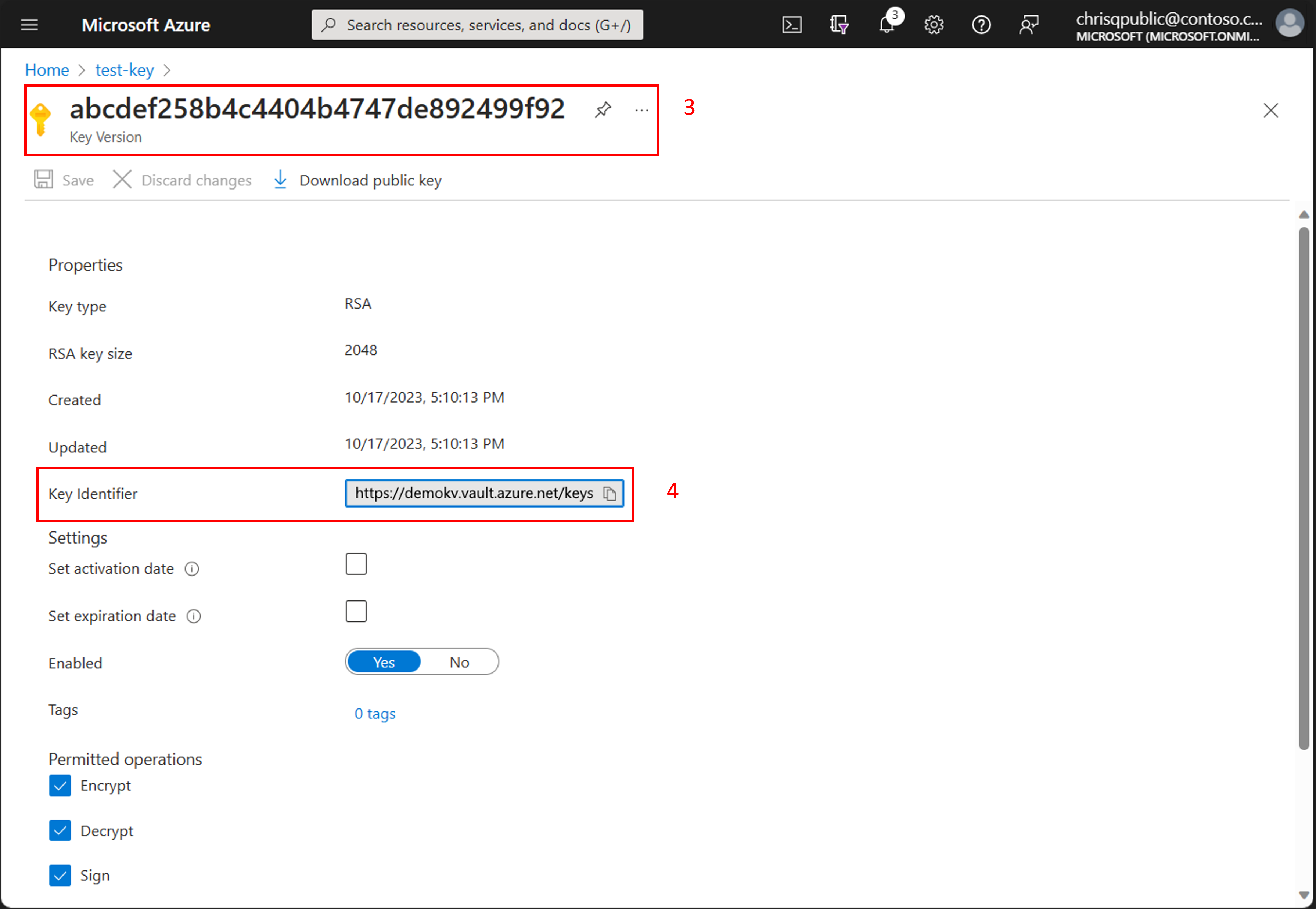Screen dimensions: 1316x909
Task: Enable the Set activation date checkbox
Action: (x=356, y=564)
